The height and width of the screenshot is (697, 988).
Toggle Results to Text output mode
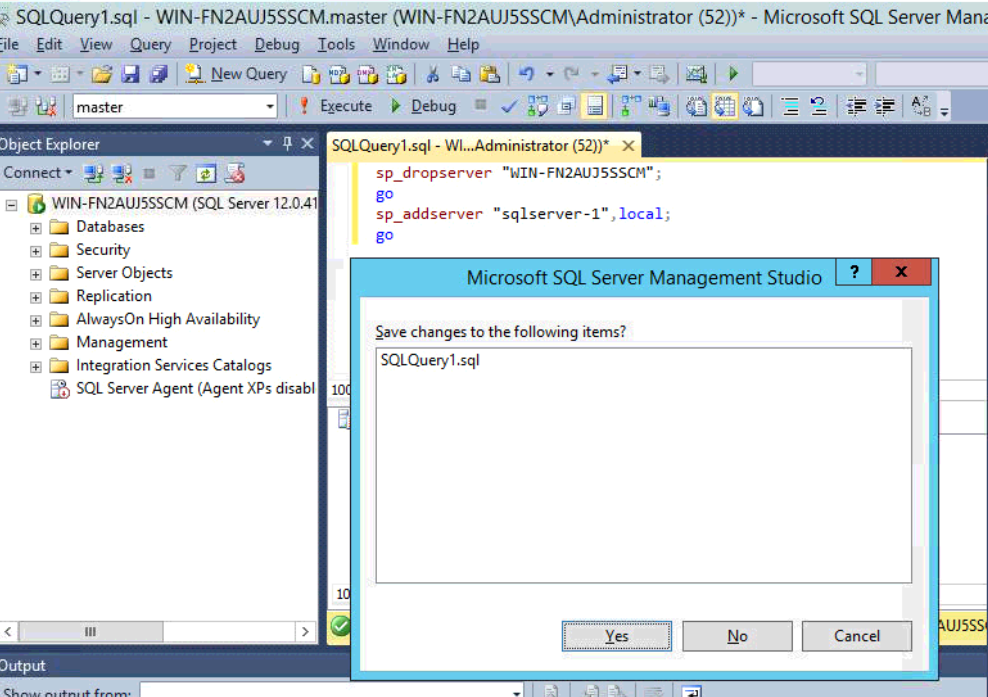[696, 107]
